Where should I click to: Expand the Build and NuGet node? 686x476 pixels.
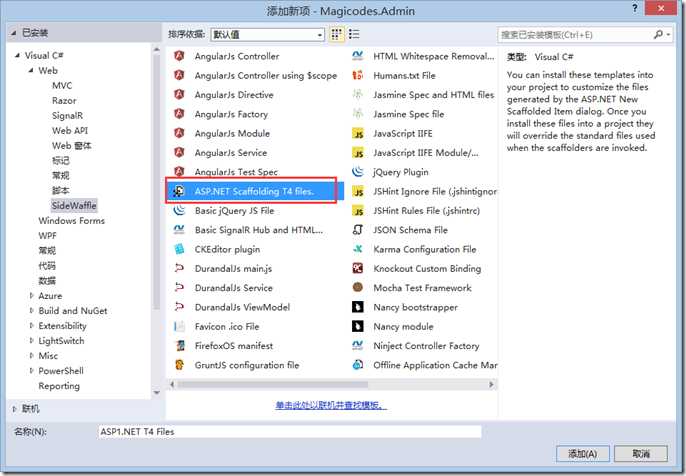point(31,311)
